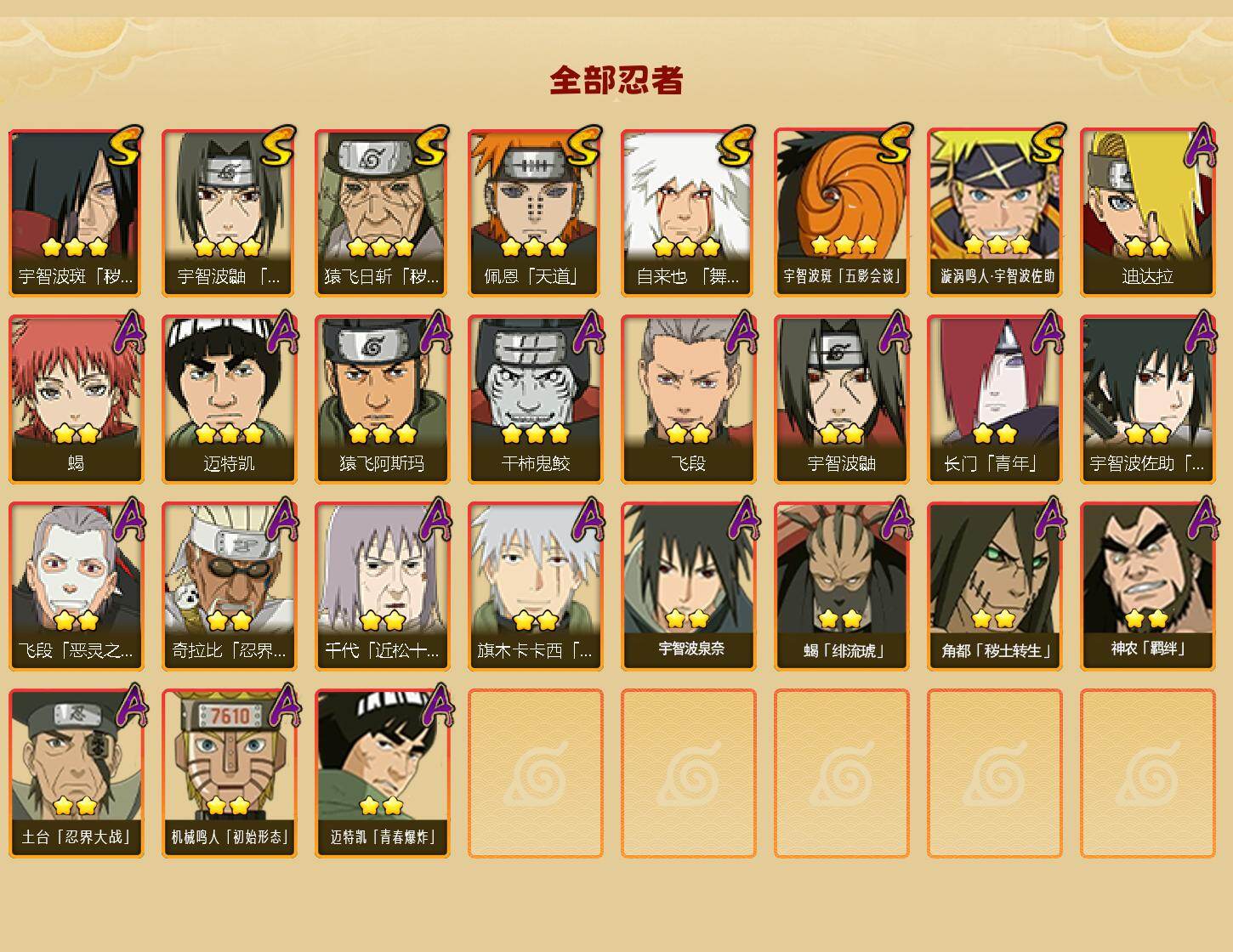Click the 长门「青年」 ninja card

pyautogui.click(x=994, y=399)
